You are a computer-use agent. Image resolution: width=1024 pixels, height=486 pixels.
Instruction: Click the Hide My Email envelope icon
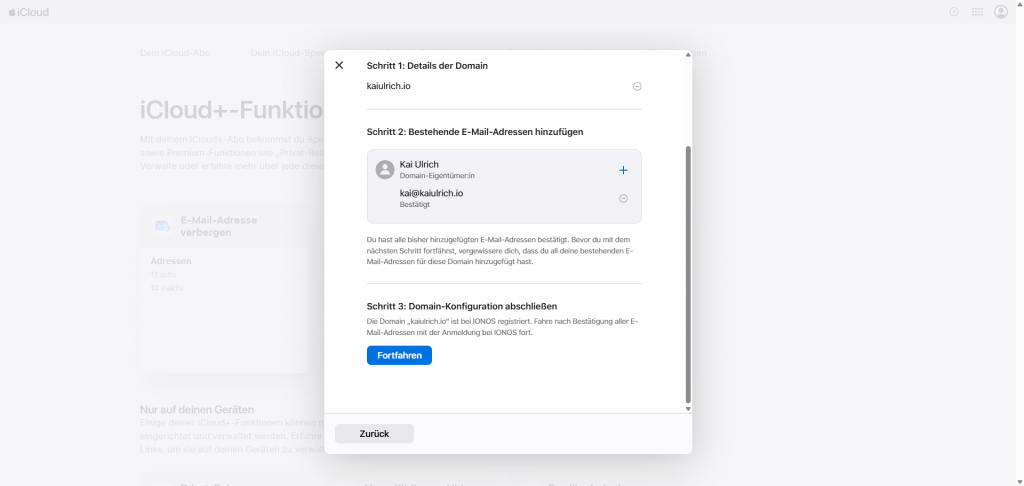(162, 226)
